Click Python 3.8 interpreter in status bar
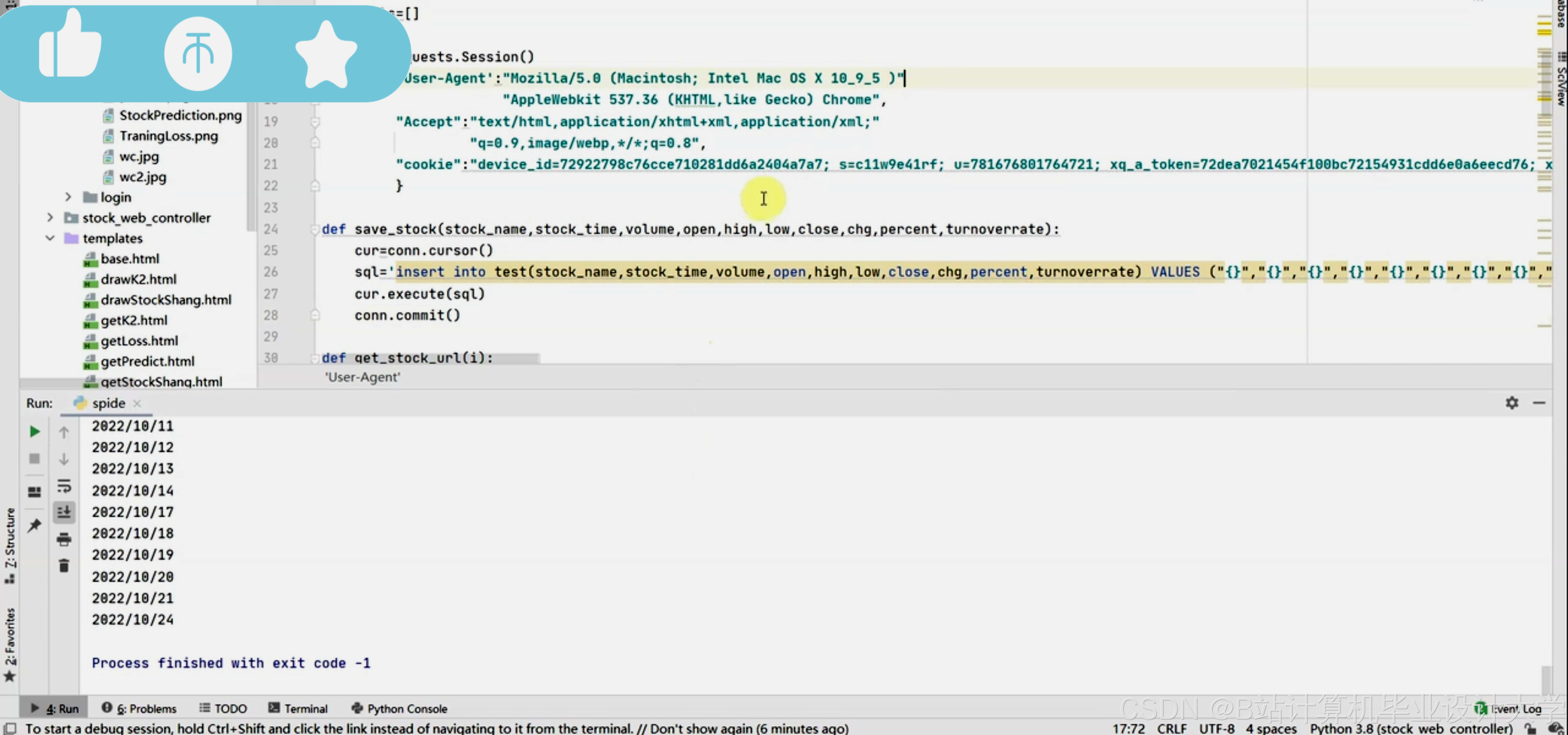This screenshot has width=1568, height=735. [x=1410, y=728]
